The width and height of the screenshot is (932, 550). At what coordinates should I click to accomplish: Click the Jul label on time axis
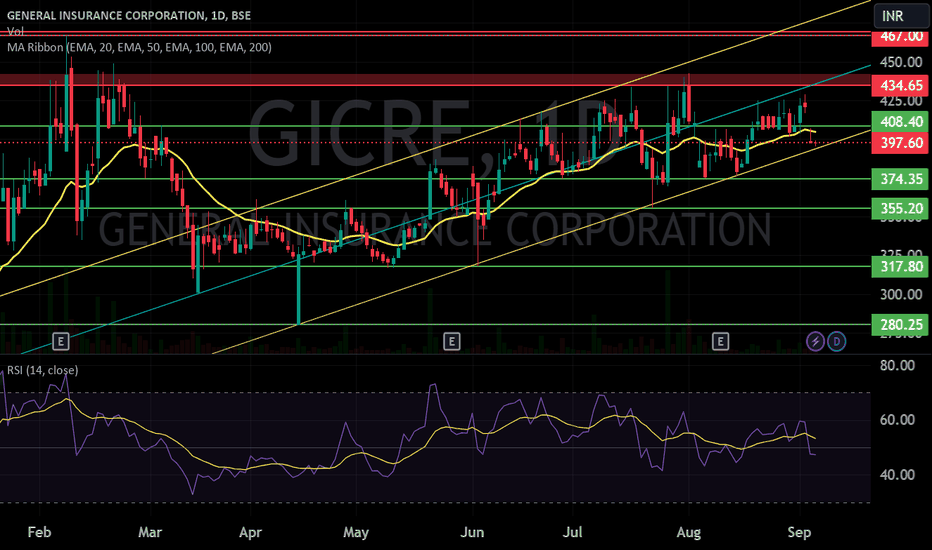(x=572, y=532)
